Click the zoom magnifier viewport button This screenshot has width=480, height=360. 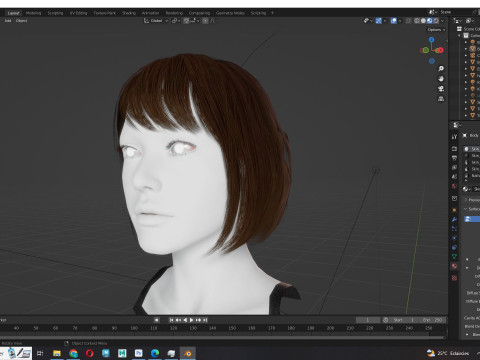tap(441, 69)
